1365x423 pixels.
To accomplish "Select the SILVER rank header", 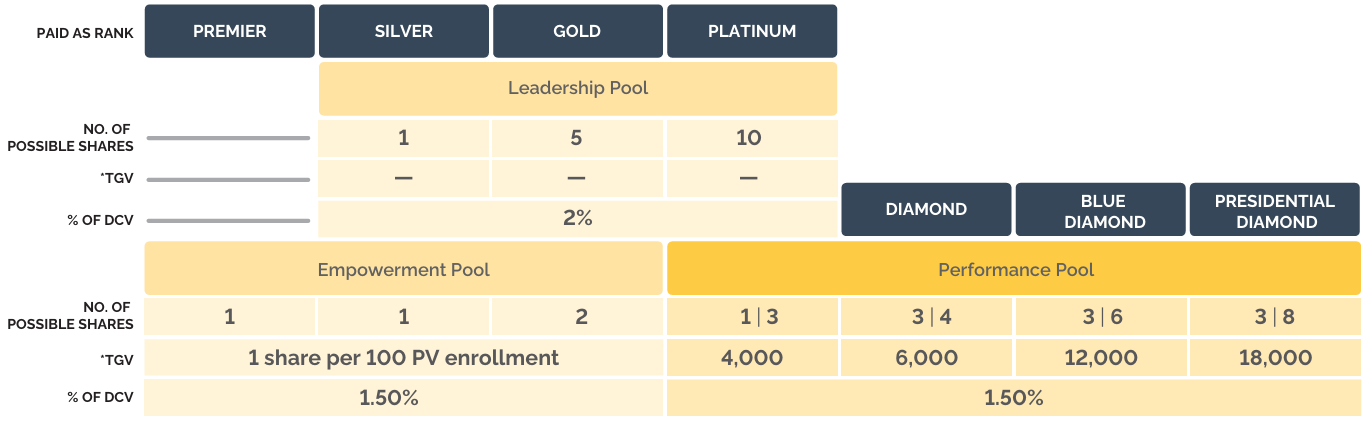I will point(404,31).
